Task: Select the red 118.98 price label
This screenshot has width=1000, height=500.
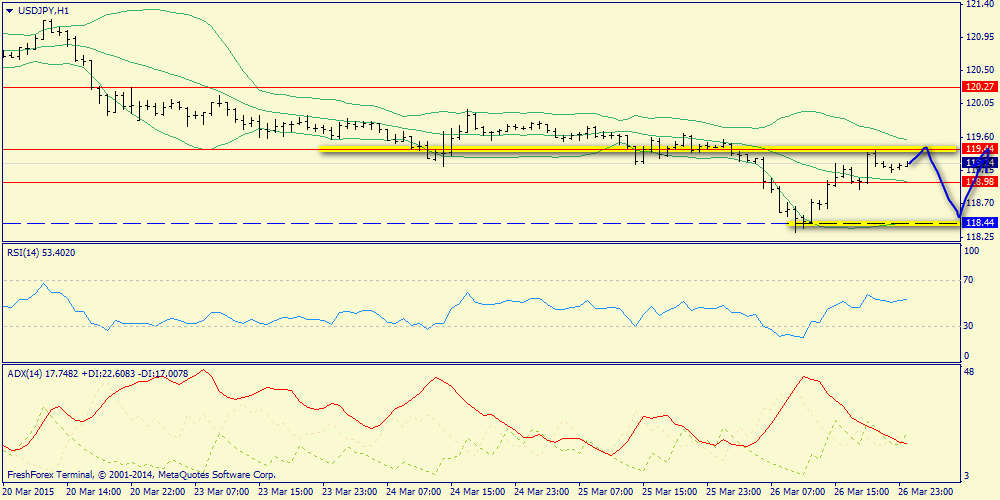Action: coord(976,182)
